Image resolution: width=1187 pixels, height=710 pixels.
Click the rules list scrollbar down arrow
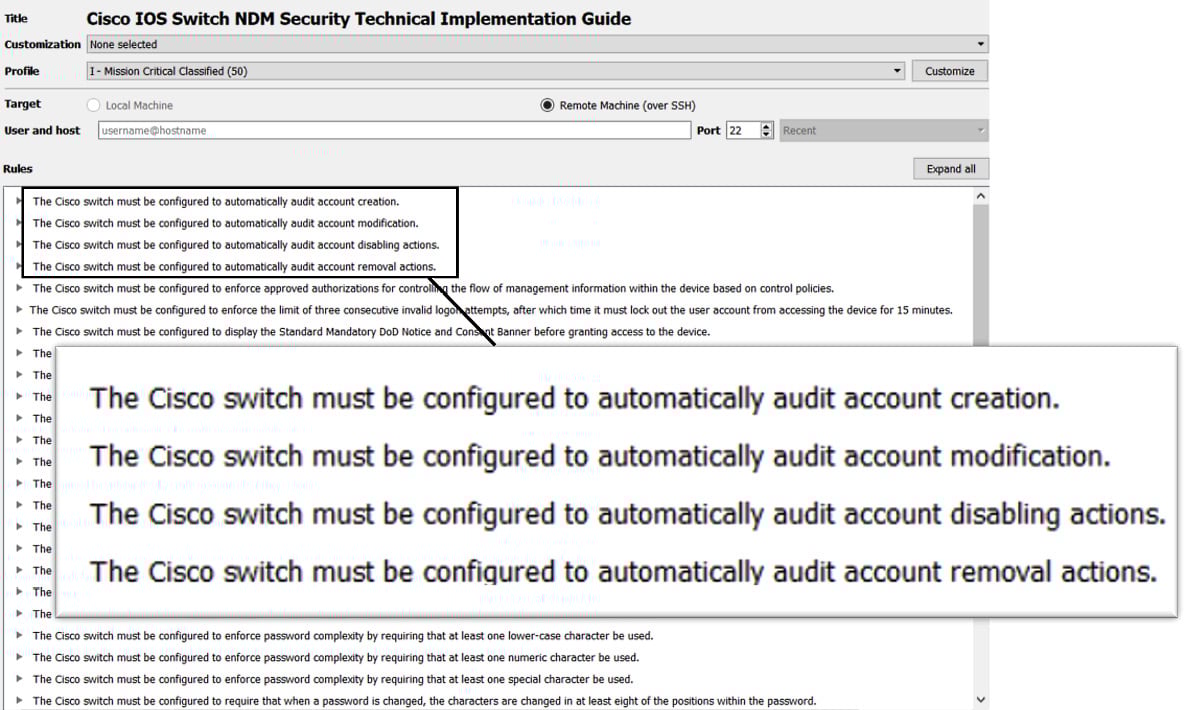pyautogui.click(x=980, y=700)
